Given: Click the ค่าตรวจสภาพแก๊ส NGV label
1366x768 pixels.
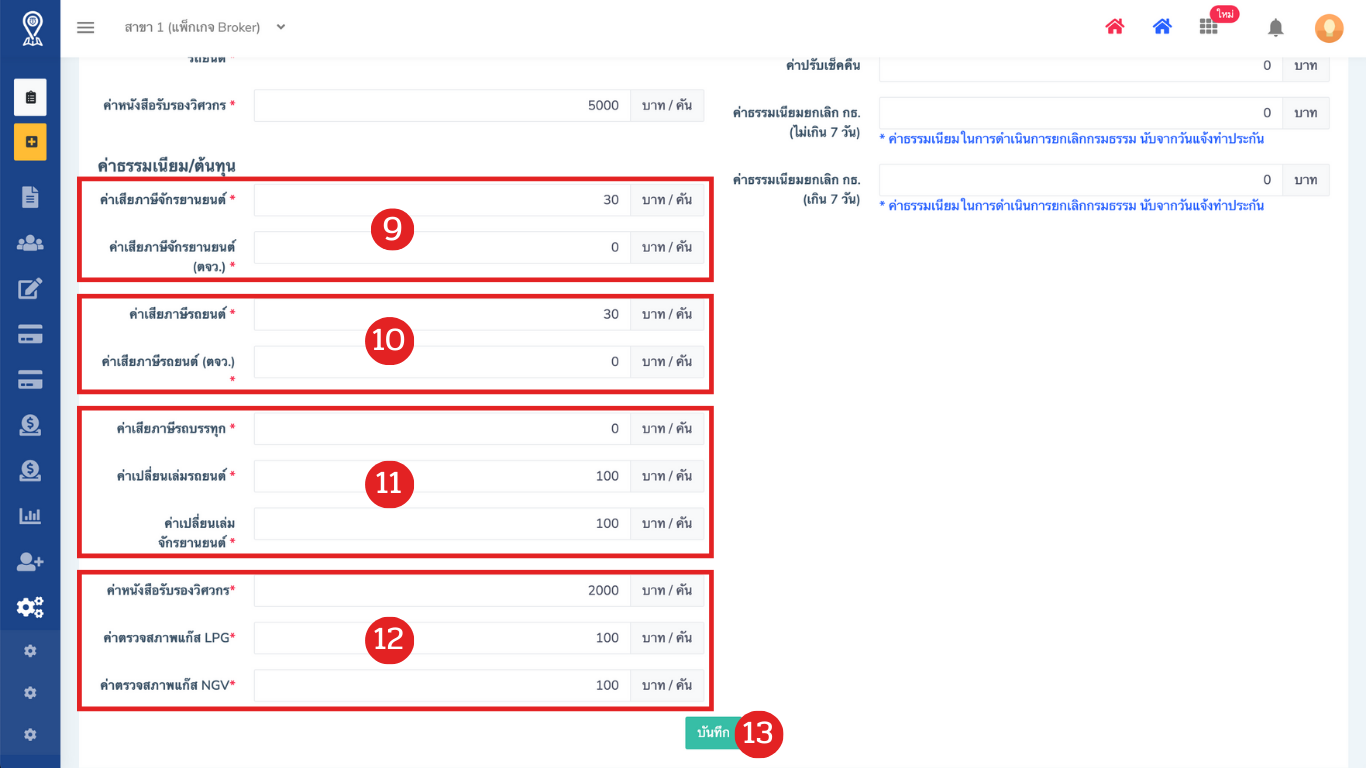Looking at the screenshot, I should (x=168, y=686).
